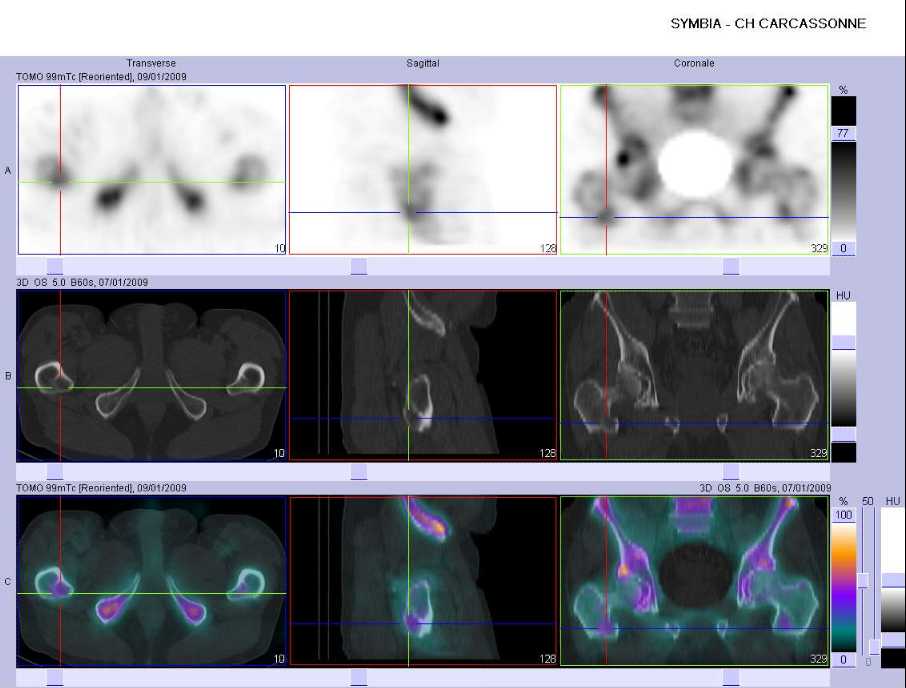The width and height of the screenshot is (906, 688).
Task: Select the lower HU window handle in row B
Action: coord(844,434)
